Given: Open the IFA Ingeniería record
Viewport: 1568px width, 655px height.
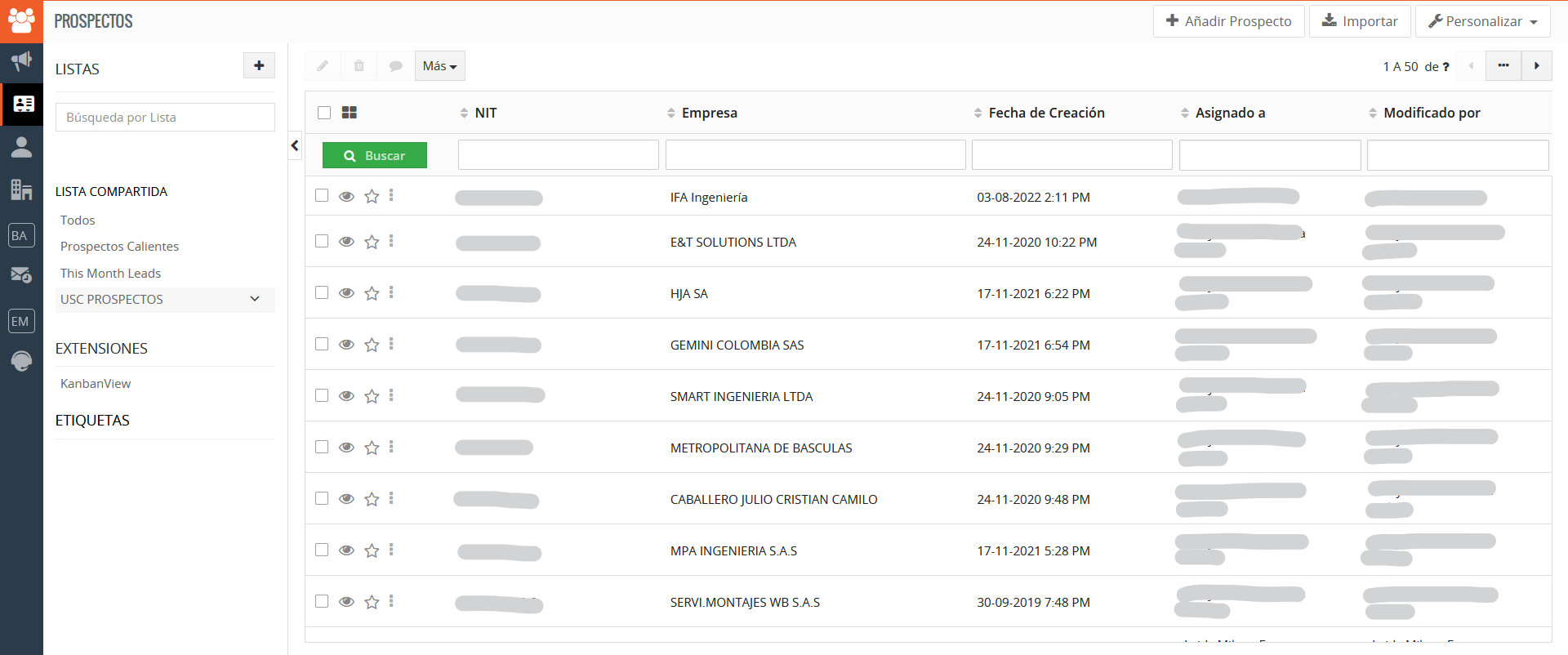Looking at the screenshot, I should tap(709, 197).
